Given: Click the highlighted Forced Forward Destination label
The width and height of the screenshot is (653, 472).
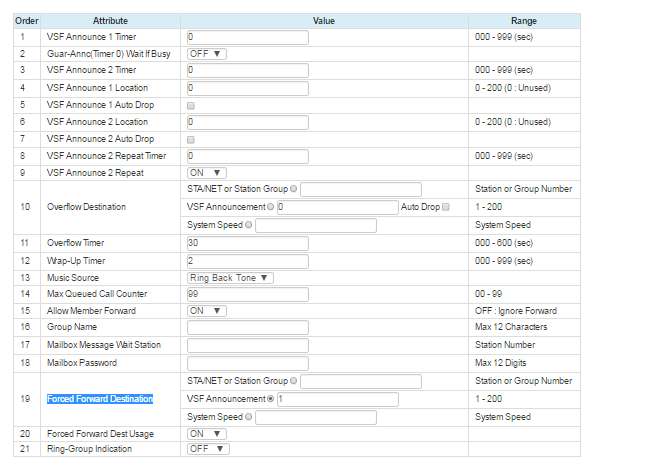Looking at the screenshot, I should [100, 399].
